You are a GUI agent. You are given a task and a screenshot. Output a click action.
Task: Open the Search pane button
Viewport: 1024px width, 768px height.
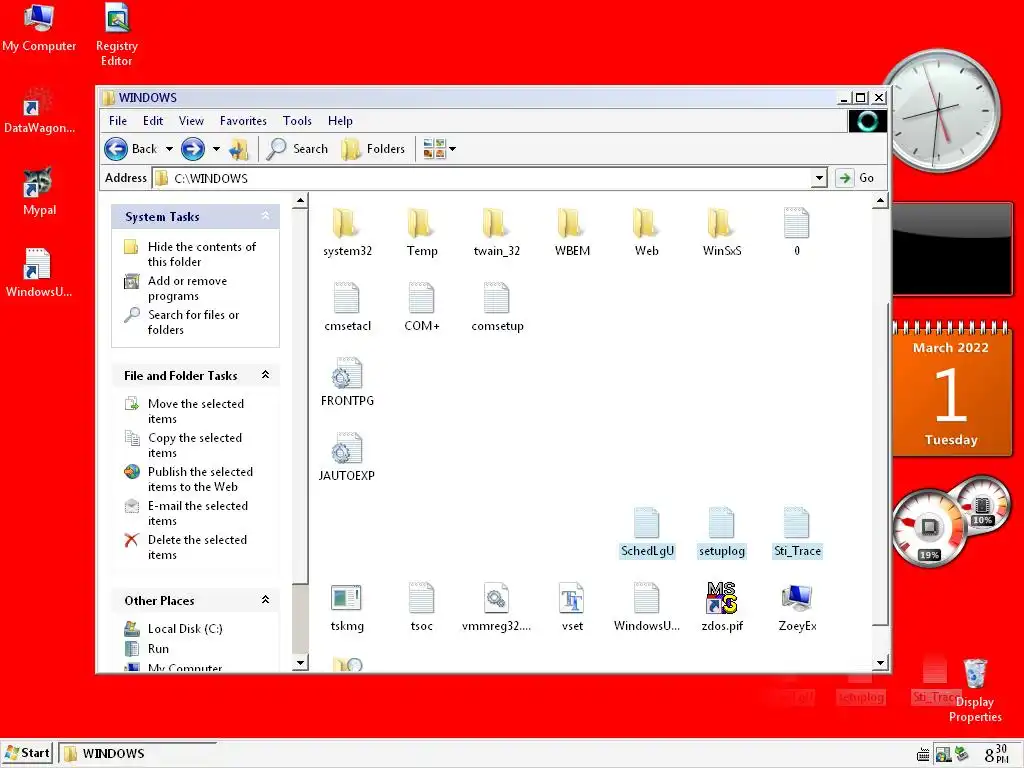tap(298, 149)
